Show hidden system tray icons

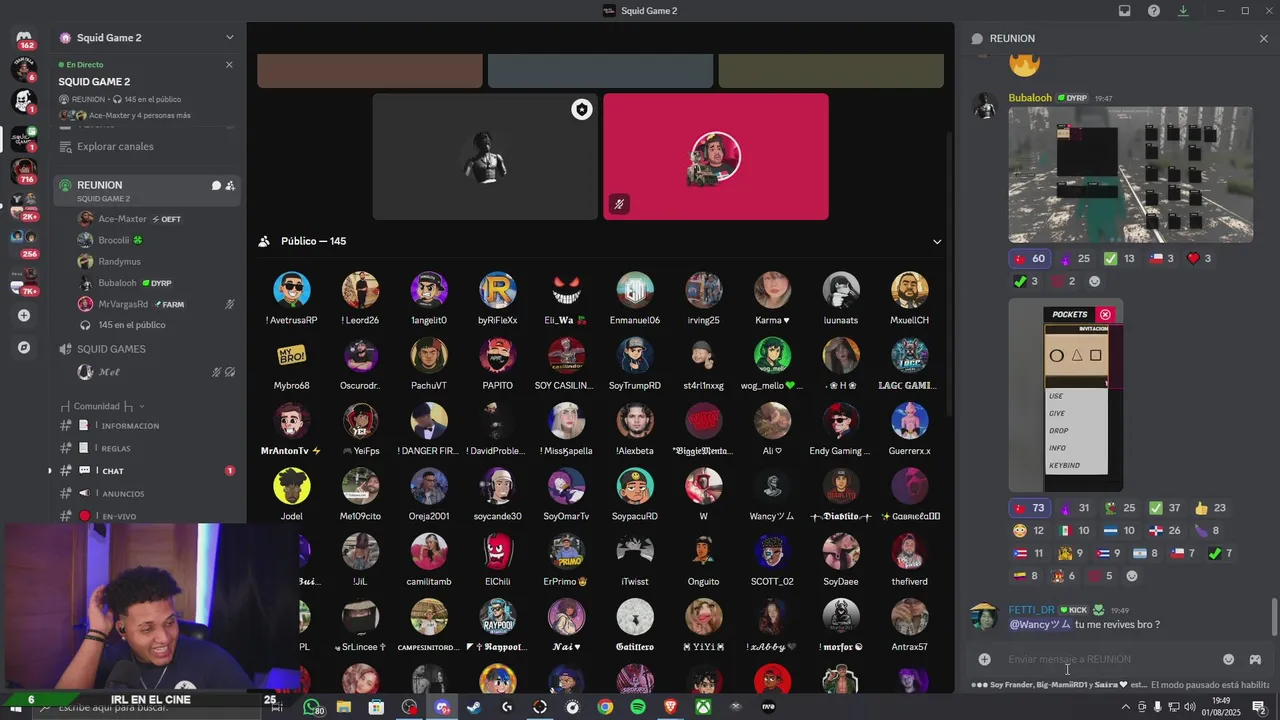click(1125, 707)
